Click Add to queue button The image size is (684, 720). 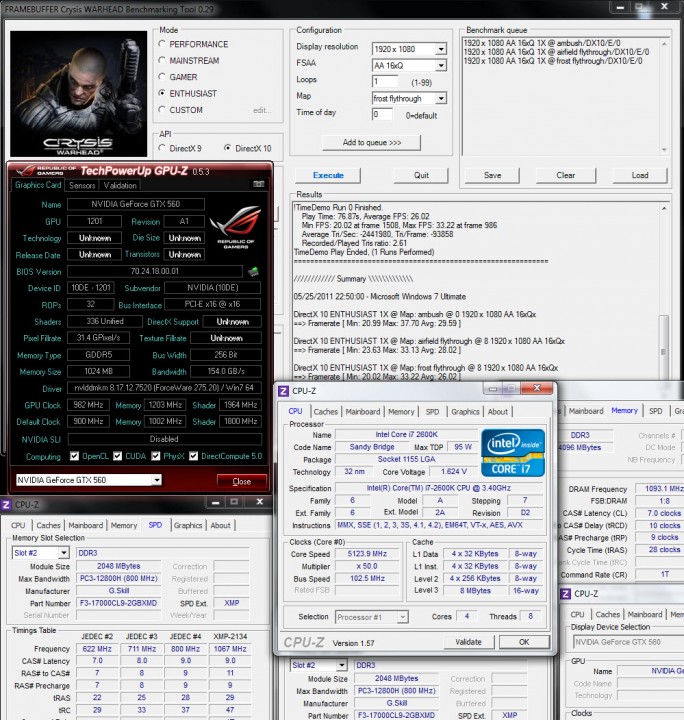coord(371,143)
